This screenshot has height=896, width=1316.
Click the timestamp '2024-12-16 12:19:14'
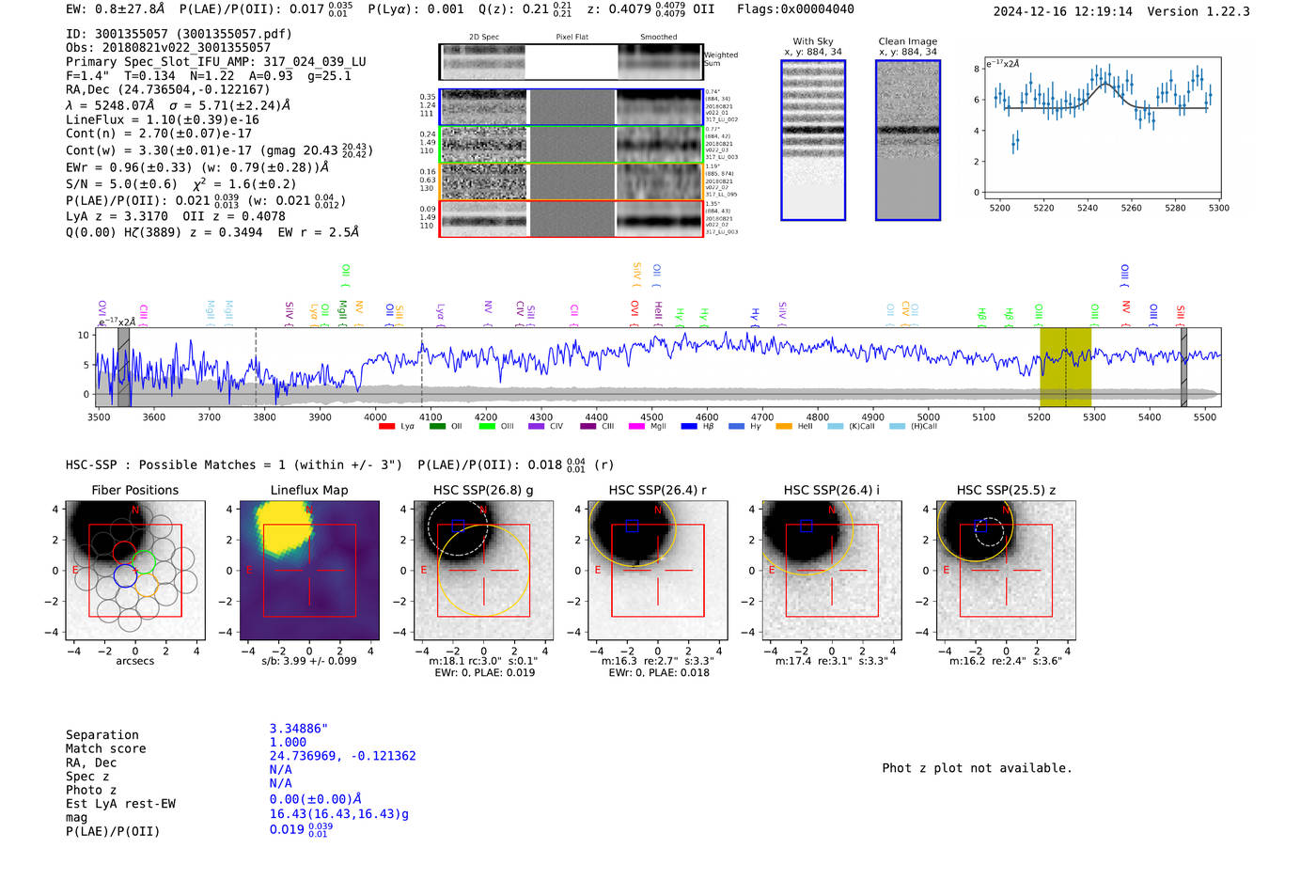1063,11
